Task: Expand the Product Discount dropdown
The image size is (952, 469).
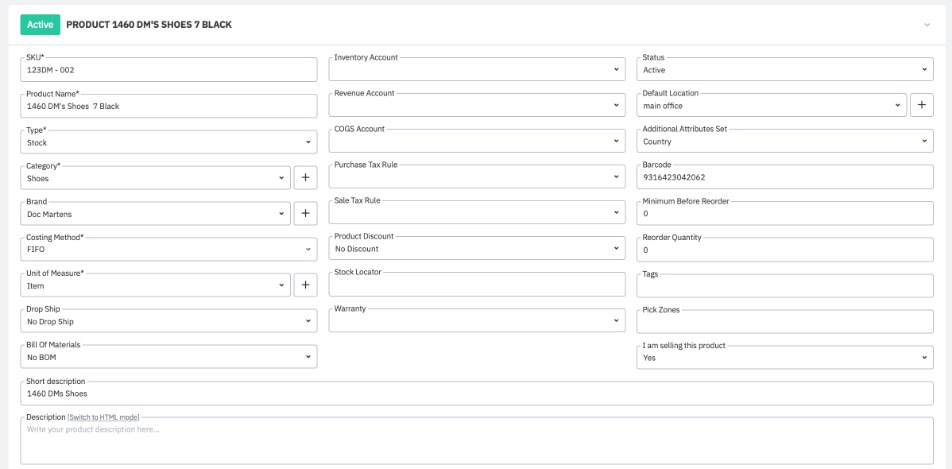Action: pos(477,249)
